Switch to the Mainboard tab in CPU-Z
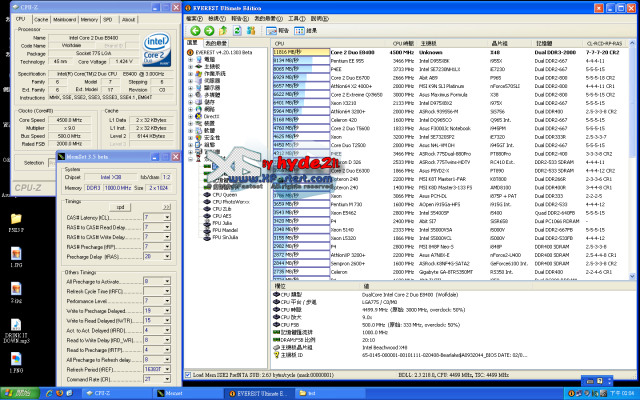640x400 pixels. [x=64, y=20]
